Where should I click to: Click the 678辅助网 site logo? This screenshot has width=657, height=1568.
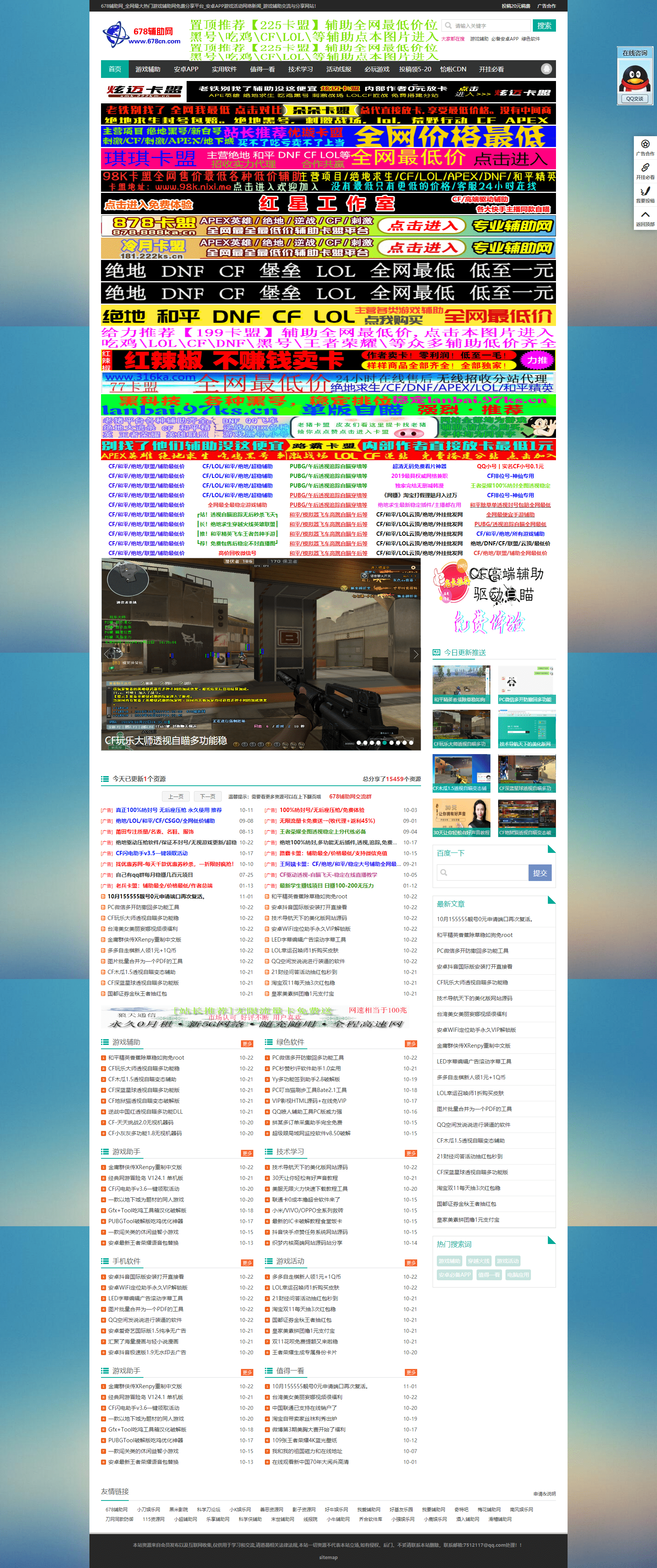point(142,35)
